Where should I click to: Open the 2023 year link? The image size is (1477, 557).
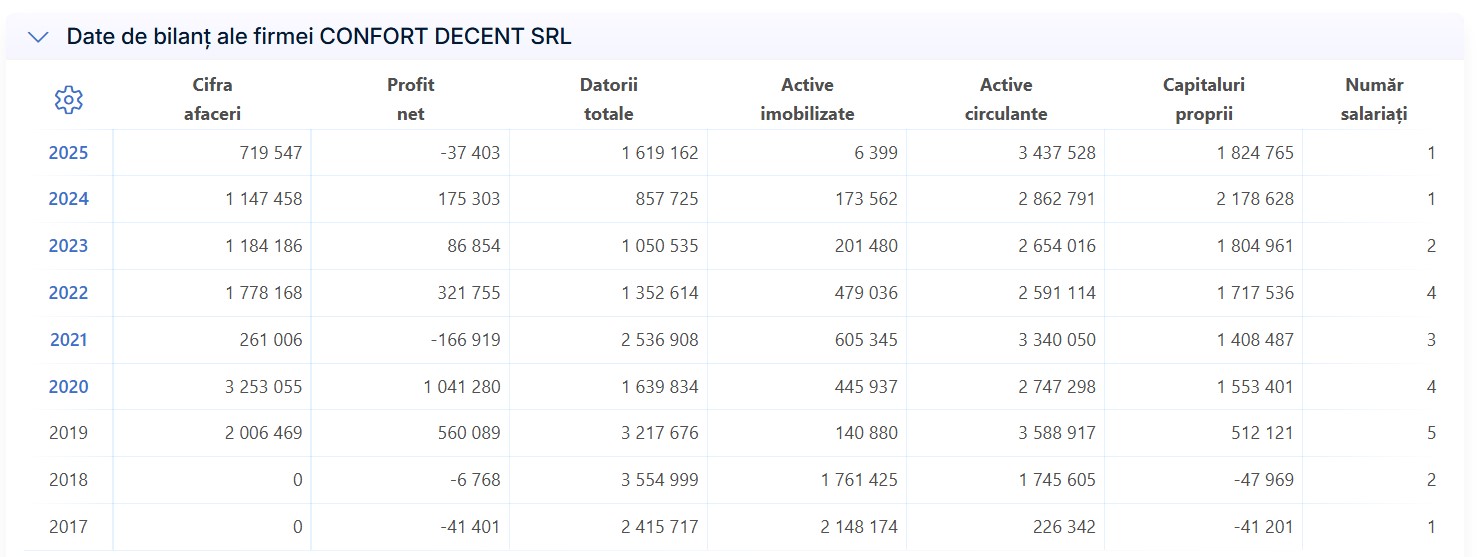coord(68,246)
